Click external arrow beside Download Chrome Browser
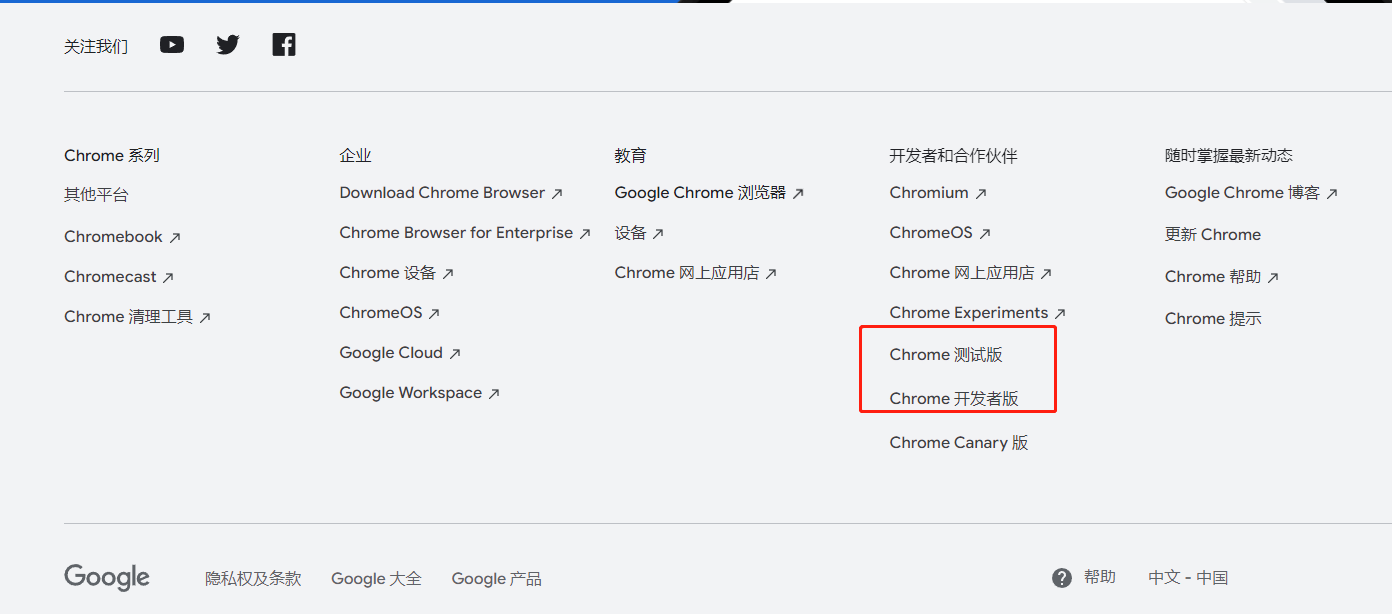Screen dimensions: 1392x614 pyautogui.click(x=557, y=194)
